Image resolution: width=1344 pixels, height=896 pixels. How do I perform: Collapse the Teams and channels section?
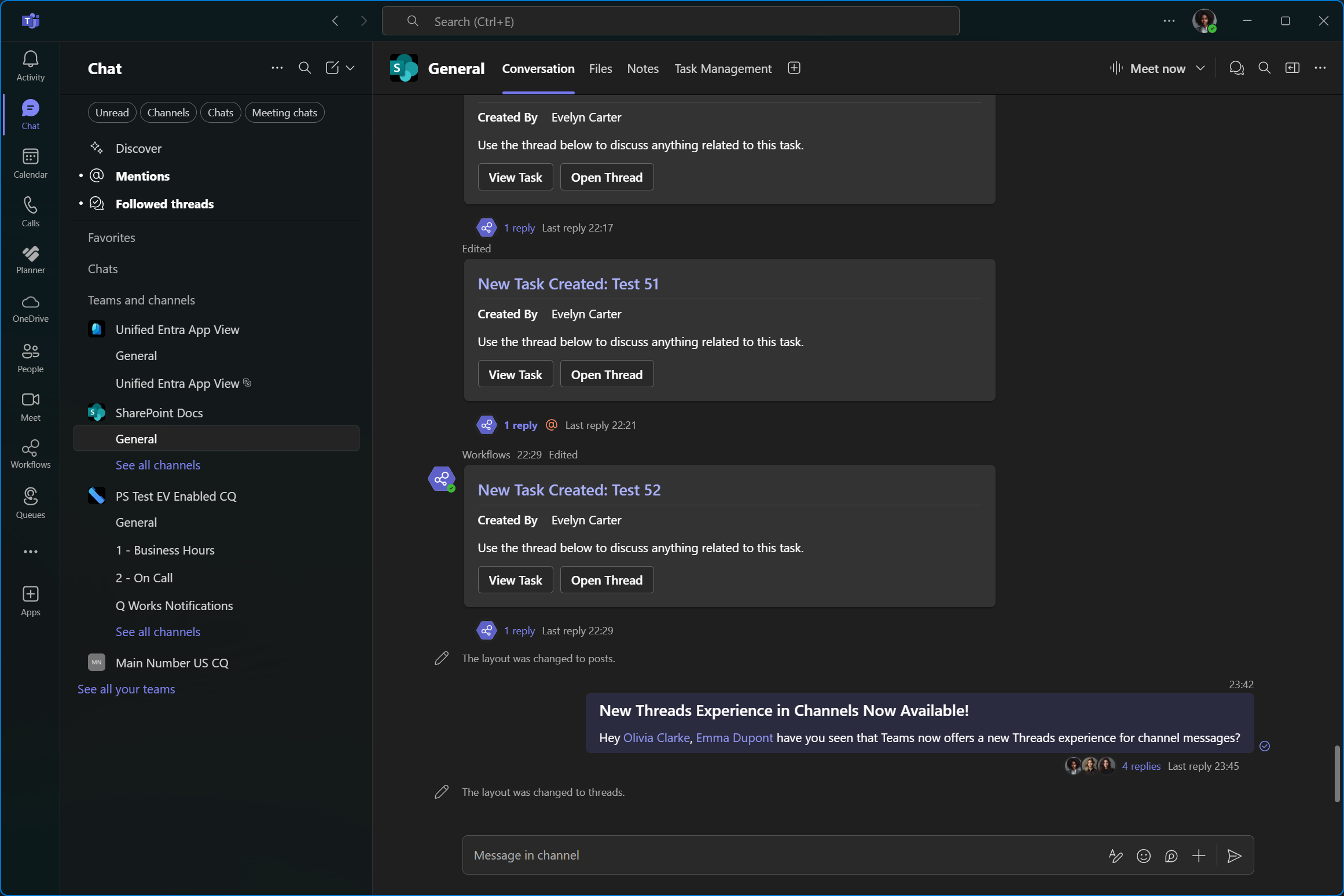141,300
